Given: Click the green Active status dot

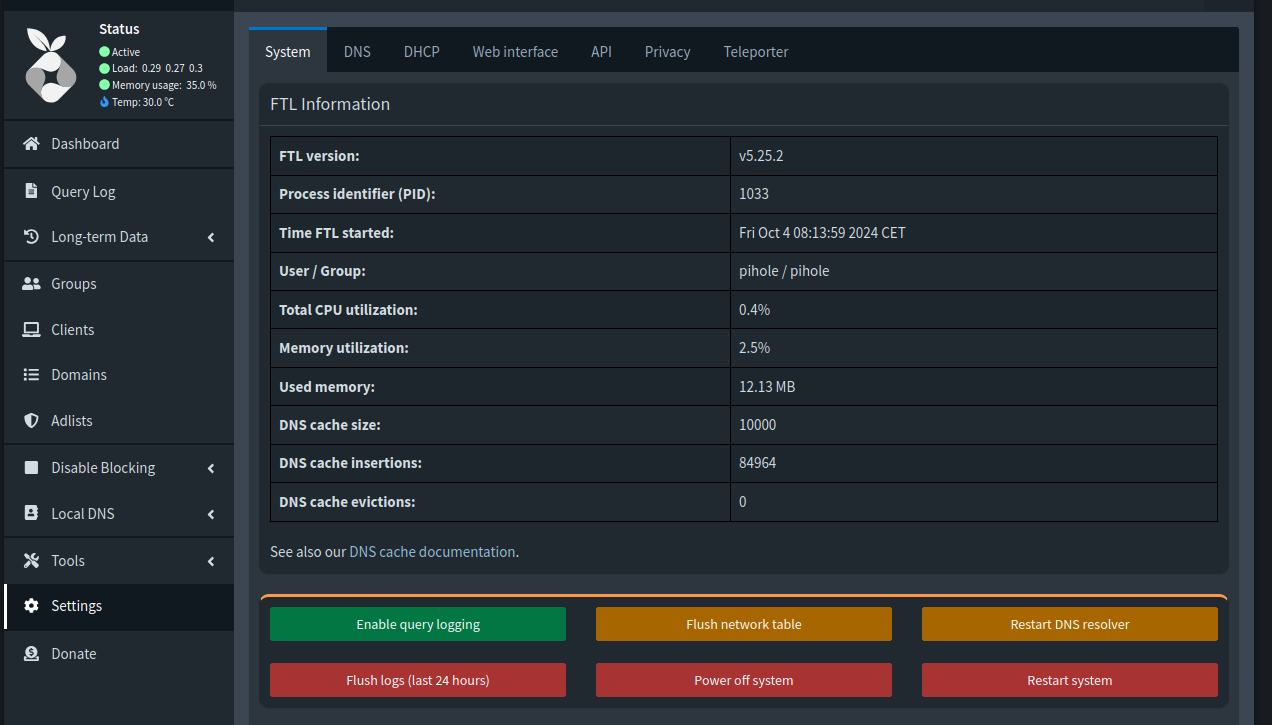Looking at the screenshot, I should (x=104, y=52).
